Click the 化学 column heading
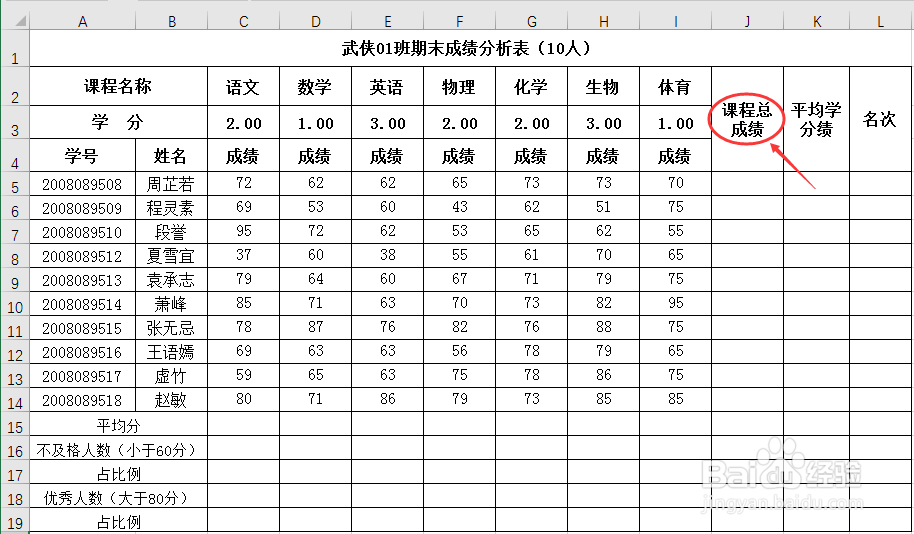Screen dimensions: 914x534 tap(532, 86)
